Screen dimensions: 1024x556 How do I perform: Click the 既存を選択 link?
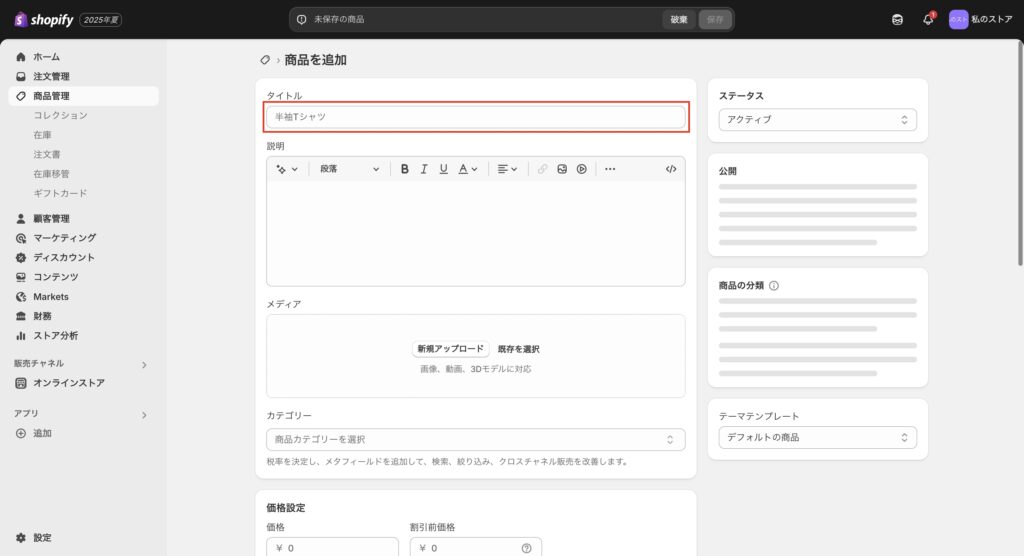point(518,349)
